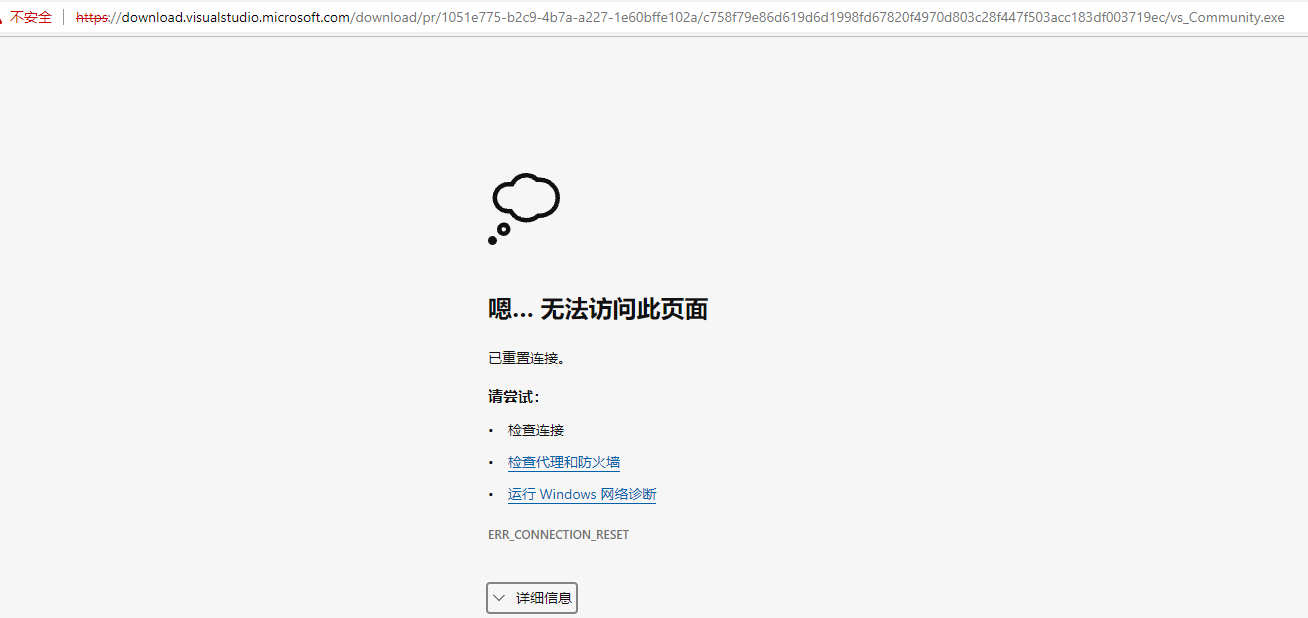Open the 检查代理和防火墙 link

(x=563, y=461)
